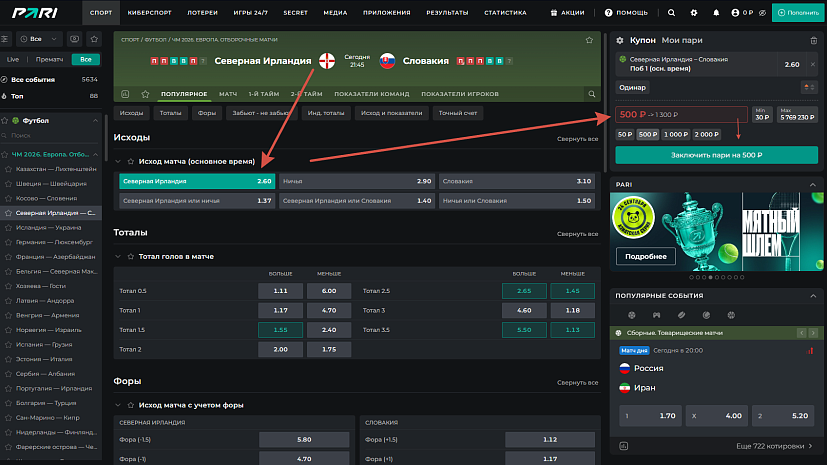The image size is (827, 465).
Task: Switch the event filter to Live
Action: (x=13, y=60)
